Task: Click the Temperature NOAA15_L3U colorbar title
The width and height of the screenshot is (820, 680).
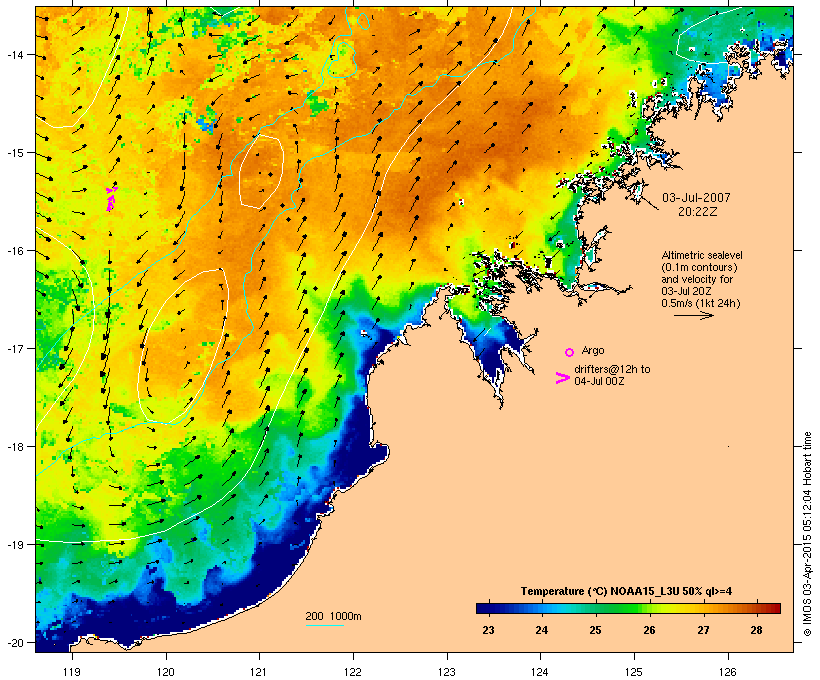Action: pos(626,591)
